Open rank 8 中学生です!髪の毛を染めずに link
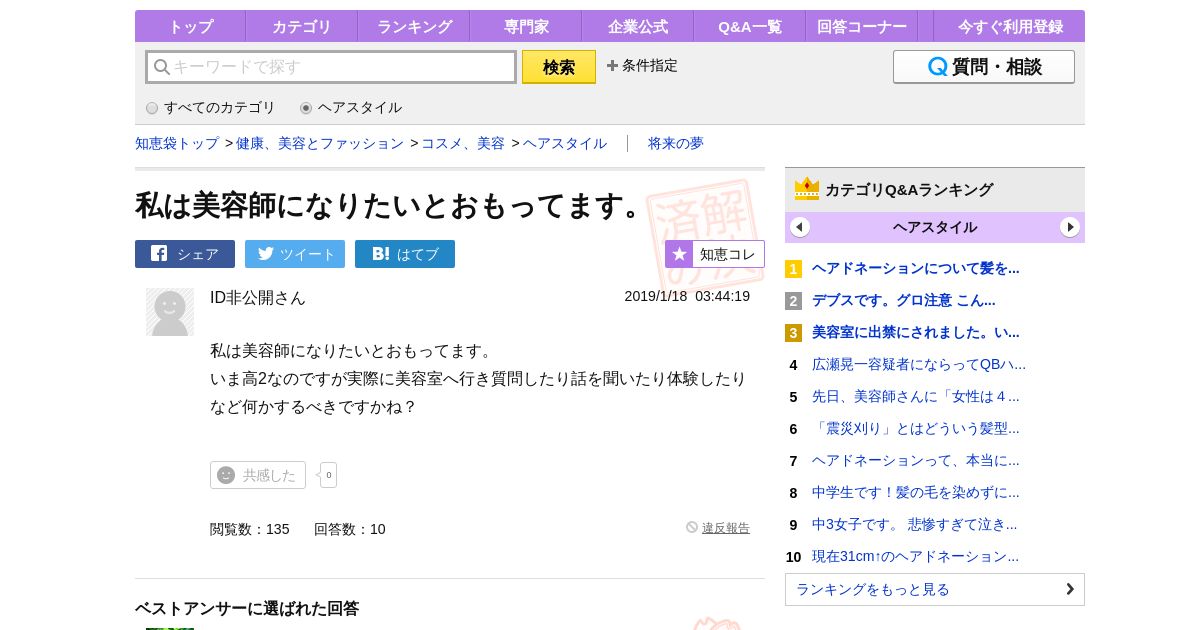 pos(916,492)
